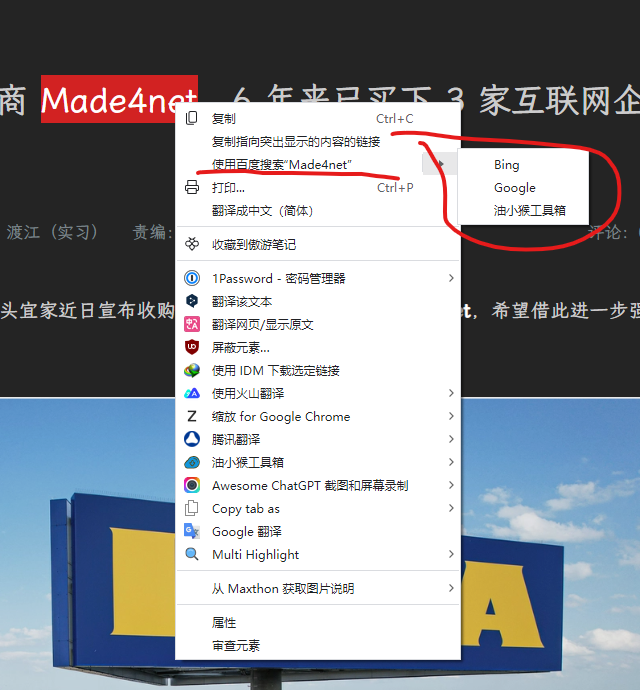The height and width of the screenshot is (690, 640).
Task: Click the hexagon icon beside 翻译该文本
Action: [x=191, y=301]
